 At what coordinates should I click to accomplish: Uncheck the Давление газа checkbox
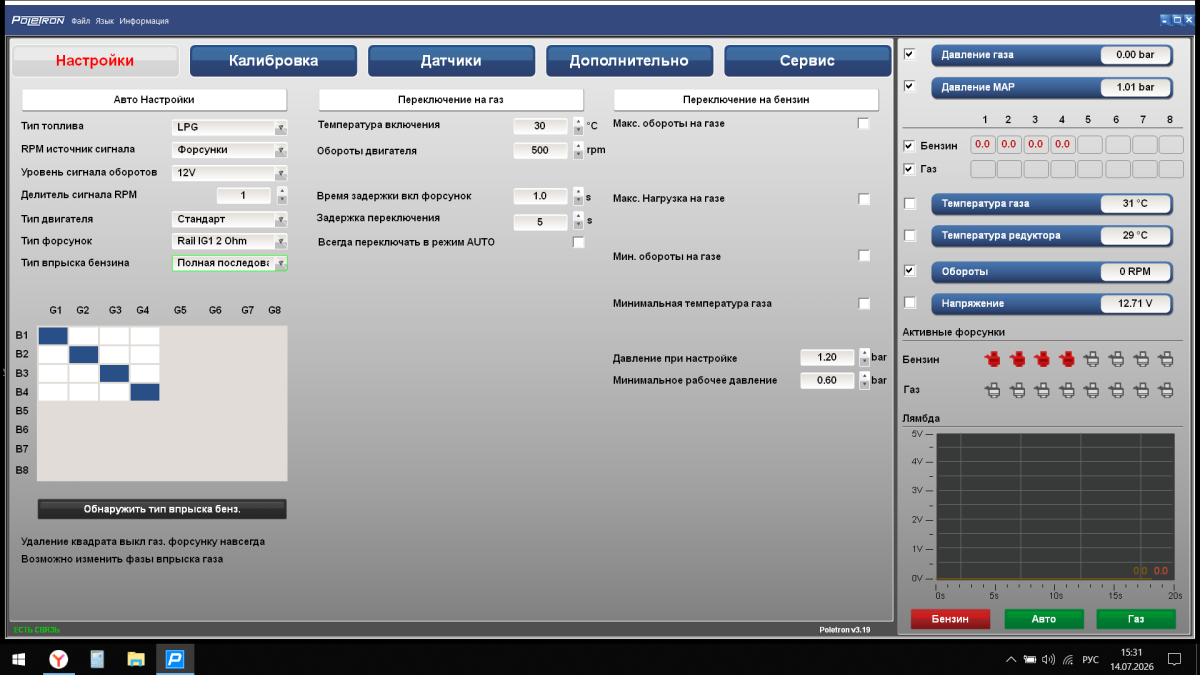click(x=909, y=54)
